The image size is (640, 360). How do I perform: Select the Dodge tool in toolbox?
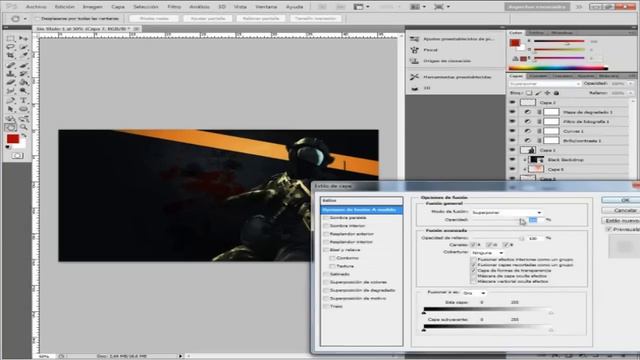pyautogui.click(x=23, y=91)
